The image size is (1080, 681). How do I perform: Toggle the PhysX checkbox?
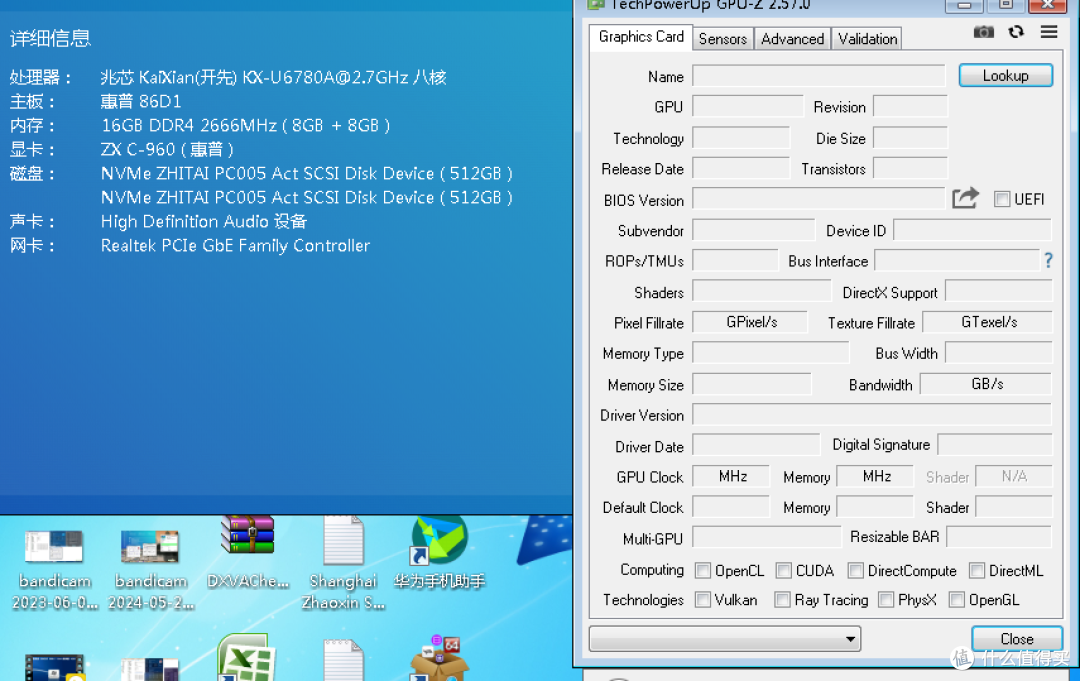(886, 600)
